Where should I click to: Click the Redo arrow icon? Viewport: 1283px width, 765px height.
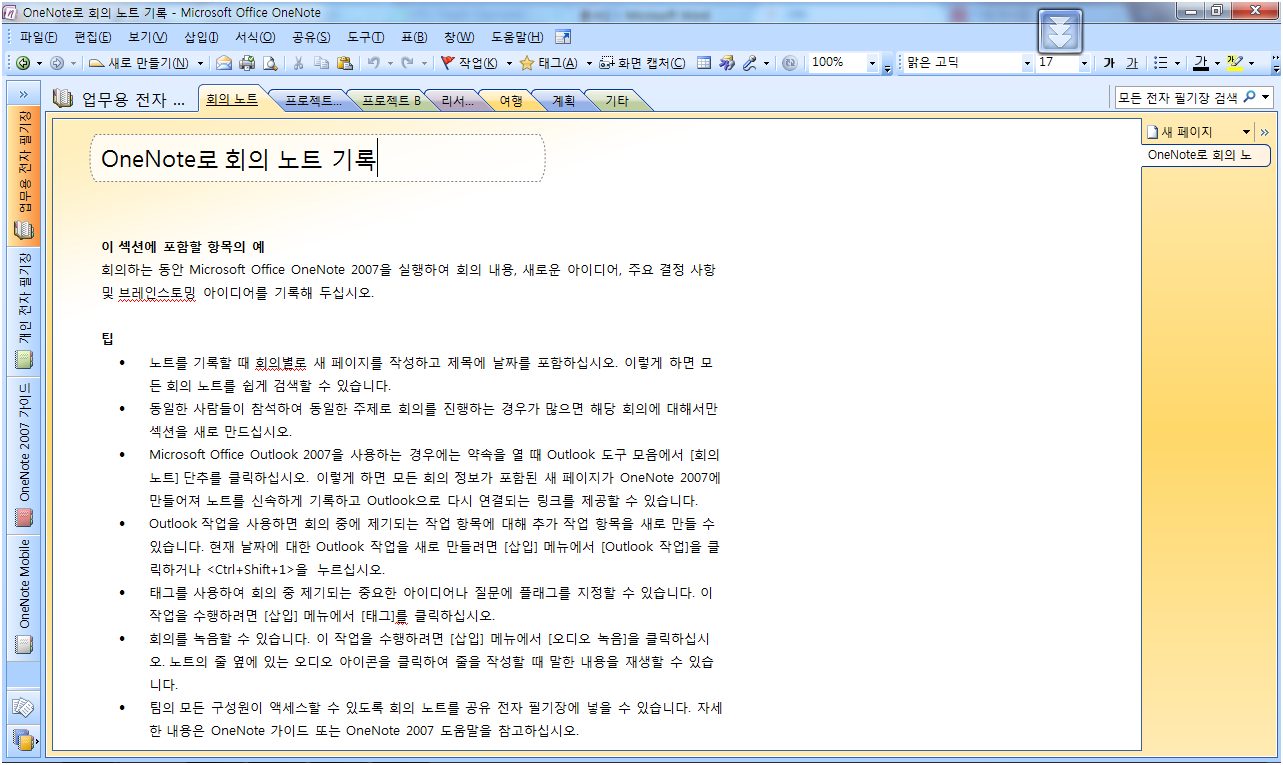408,63
